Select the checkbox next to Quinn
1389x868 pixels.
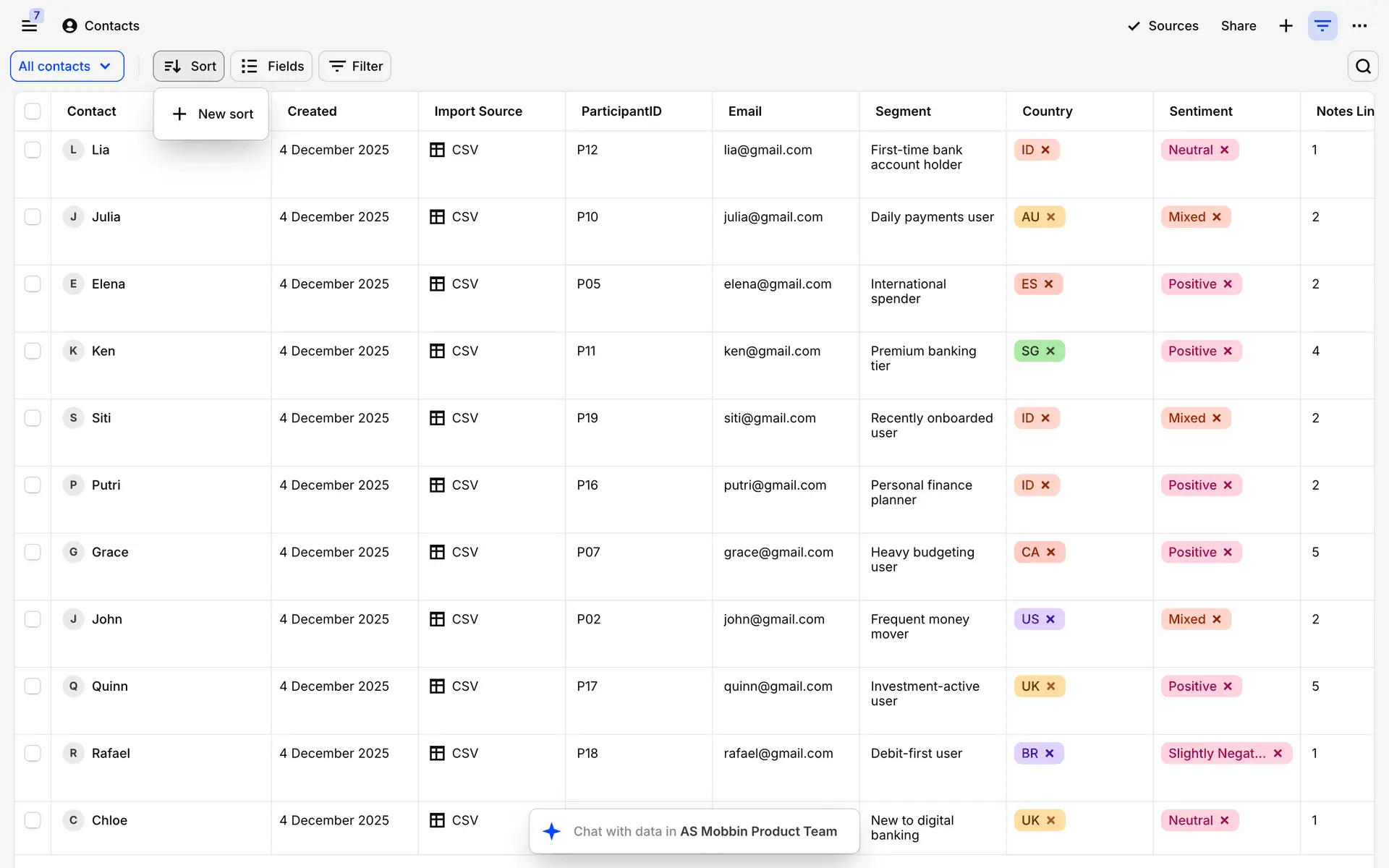33,686
